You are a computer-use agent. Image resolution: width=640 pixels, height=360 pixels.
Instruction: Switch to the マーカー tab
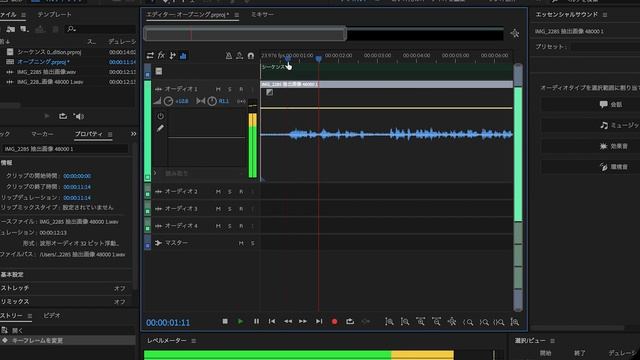click(x=42, y=134)
